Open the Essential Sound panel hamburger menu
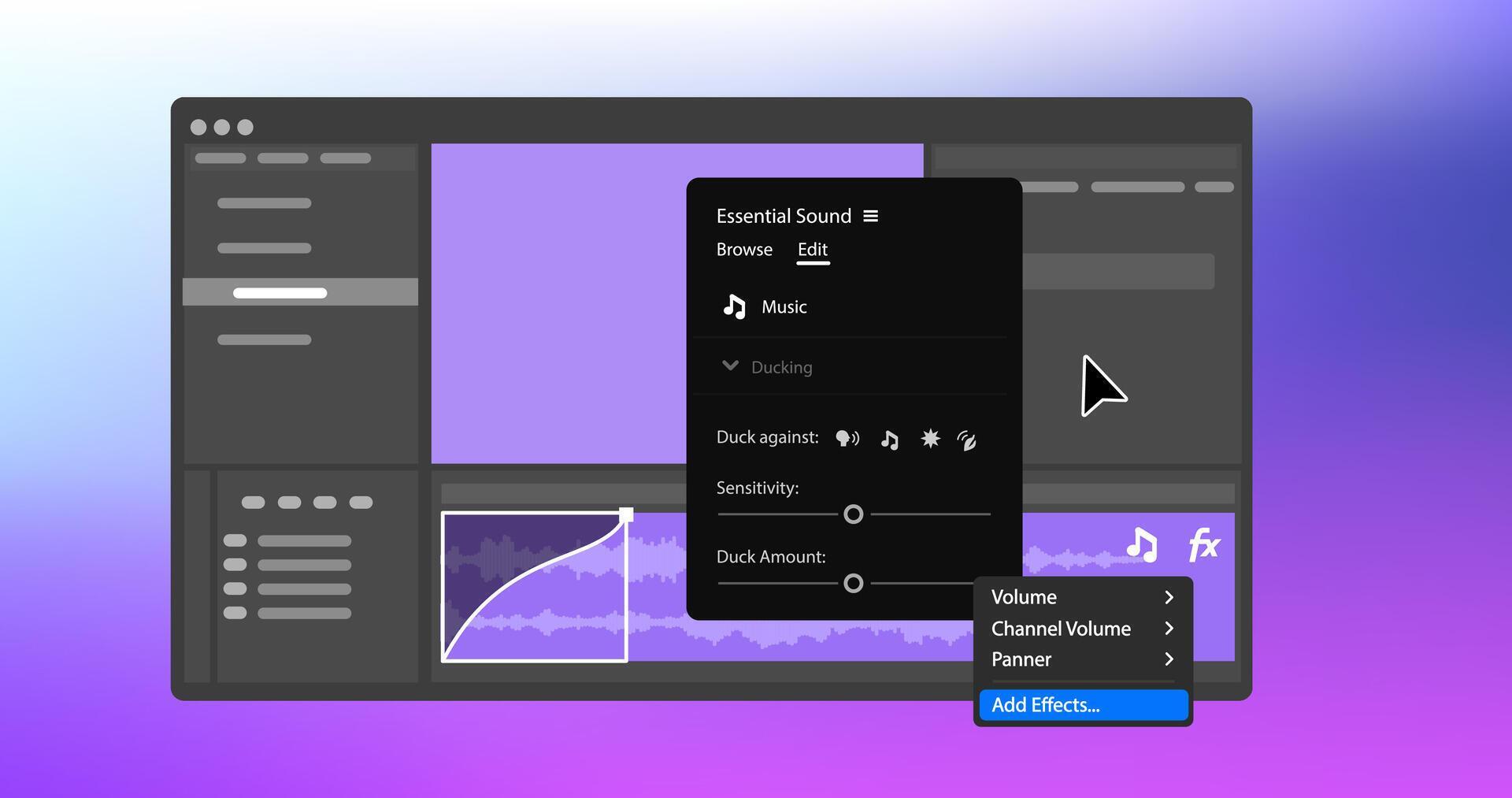Screen dimensions: 1512x798 [x=871, y=215]
